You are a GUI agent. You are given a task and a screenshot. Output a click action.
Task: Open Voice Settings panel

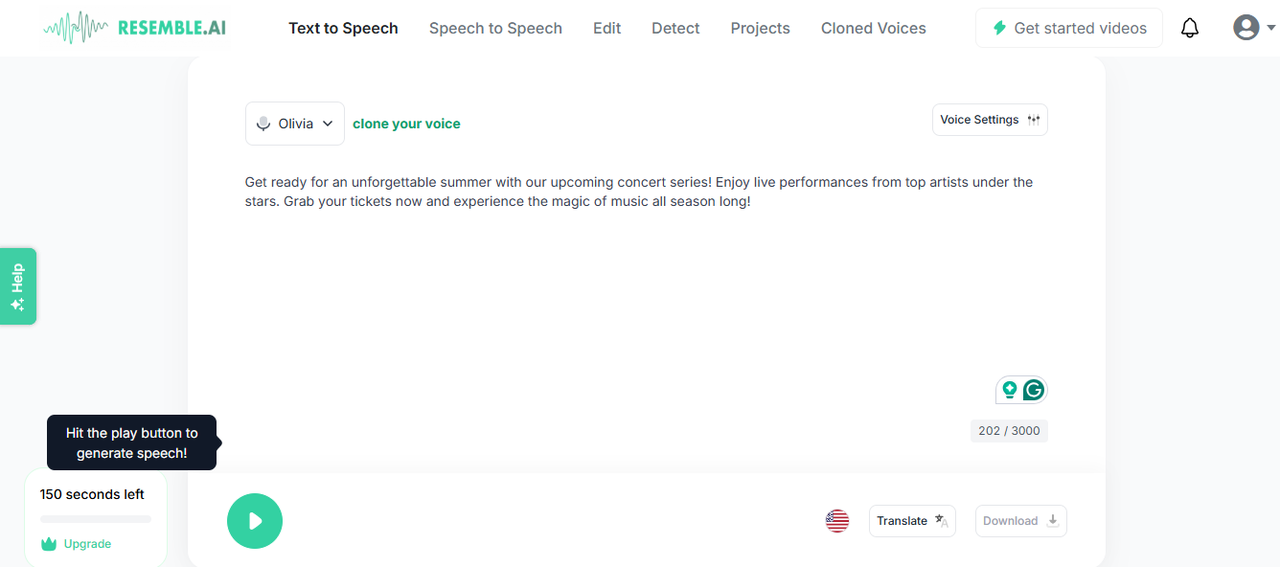[989, 120]
